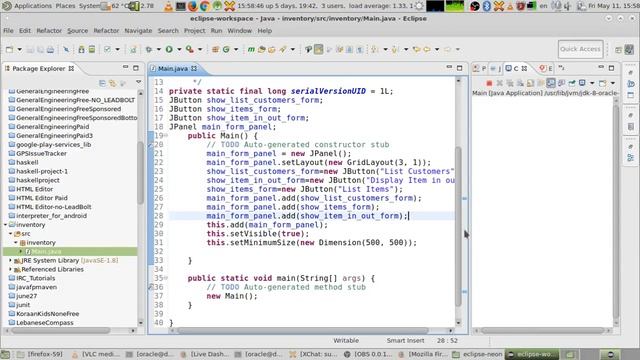Viewport: 640px width, 360px height.
Task: Click the green m toolbar icon
Action: click(x=251, y=49)
